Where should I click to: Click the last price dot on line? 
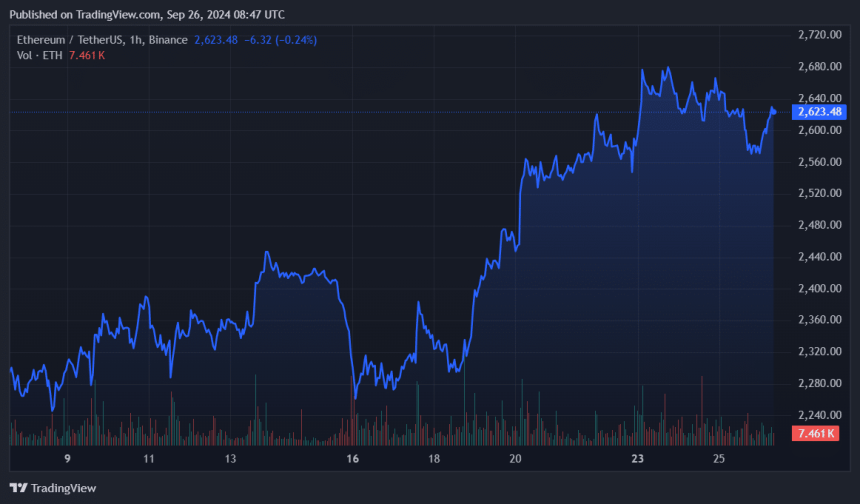coord(773,112)
